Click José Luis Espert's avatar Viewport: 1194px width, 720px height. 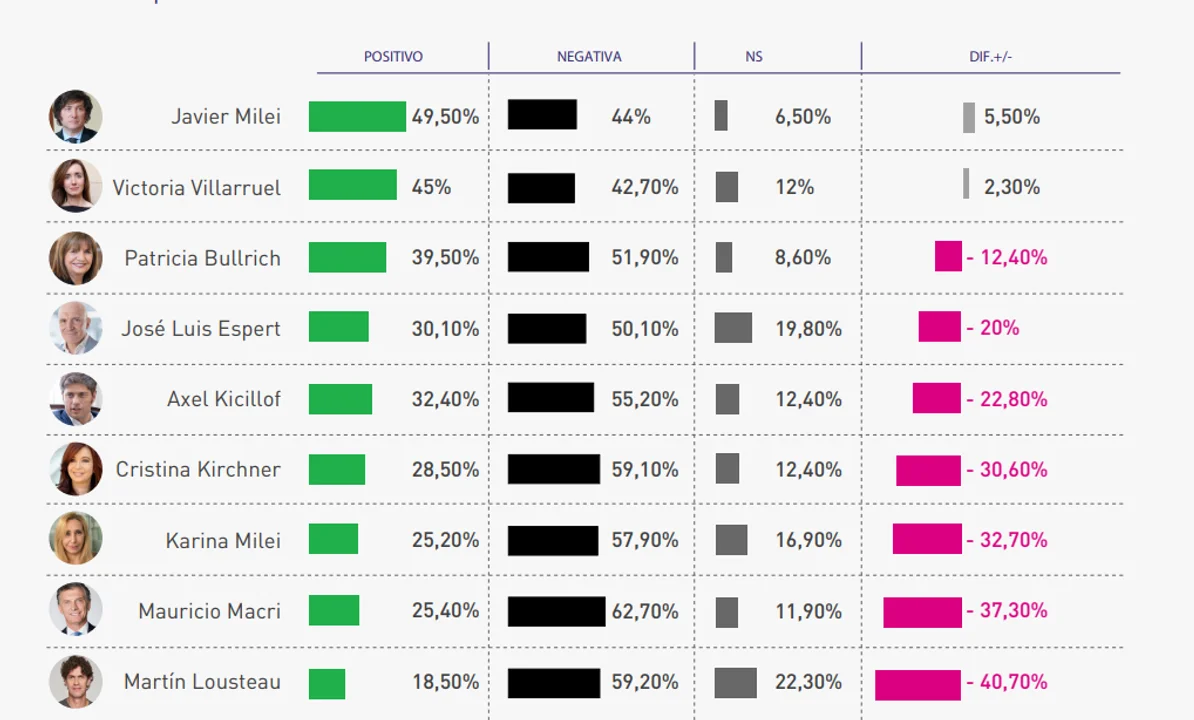[x=76, y=328]
